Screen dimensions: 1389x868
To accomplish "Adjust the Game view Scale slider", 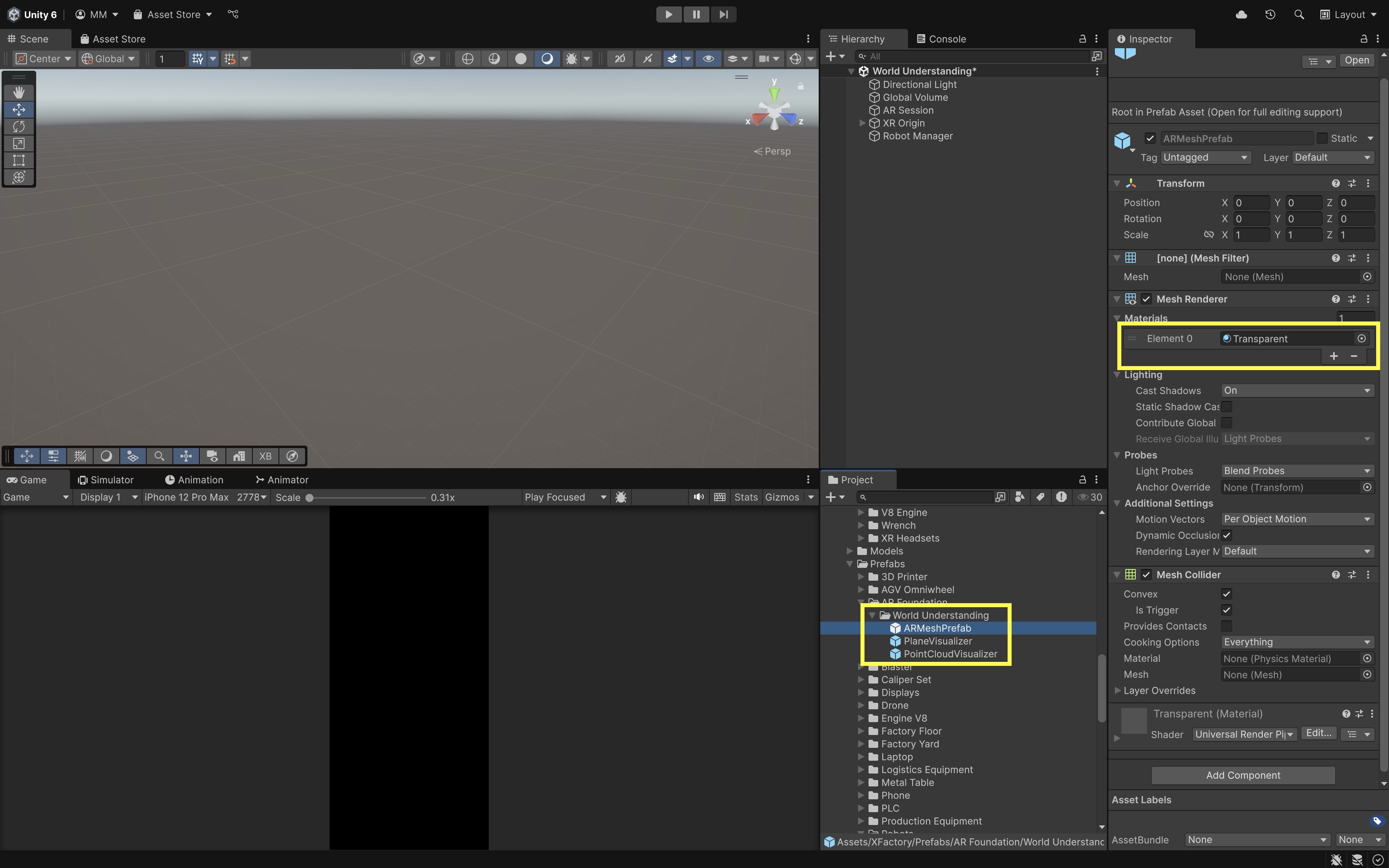I will [310, 498].
